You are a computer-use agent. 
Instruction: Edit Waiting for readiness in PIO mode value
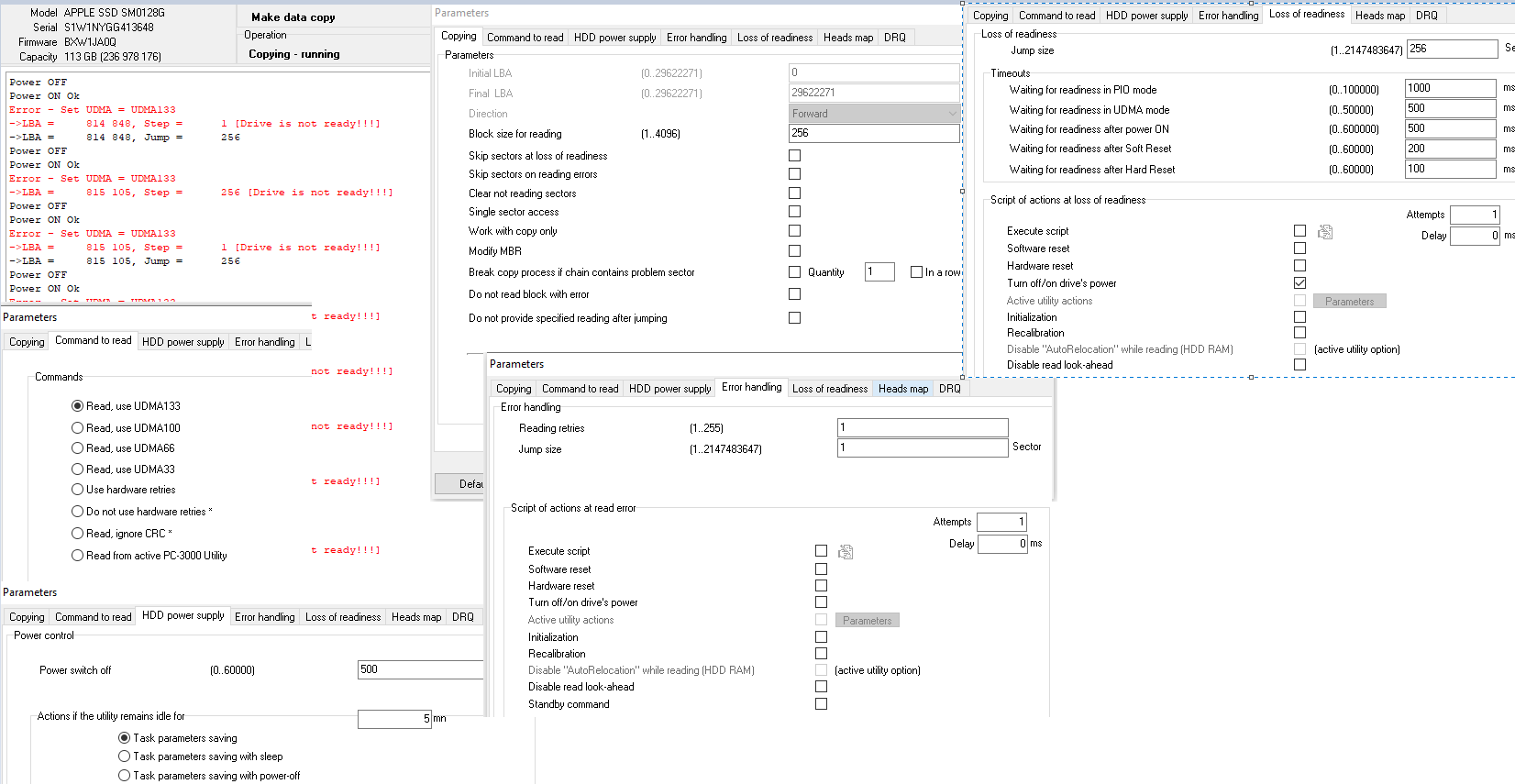1451,88
